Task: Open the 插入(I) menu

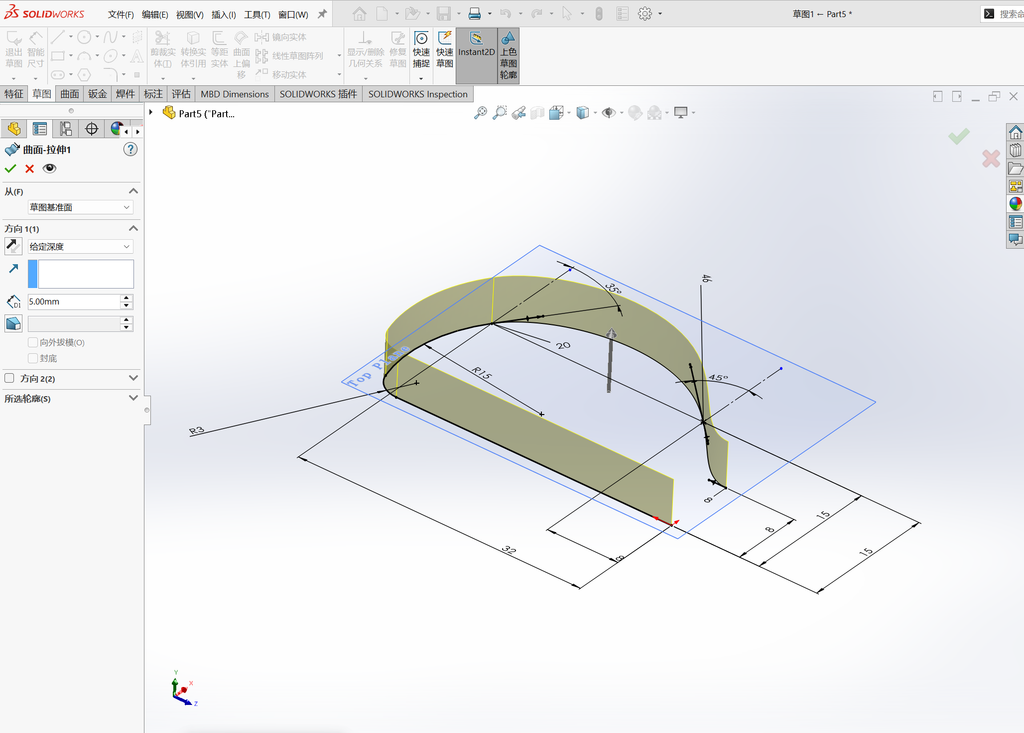Action: 223,14
